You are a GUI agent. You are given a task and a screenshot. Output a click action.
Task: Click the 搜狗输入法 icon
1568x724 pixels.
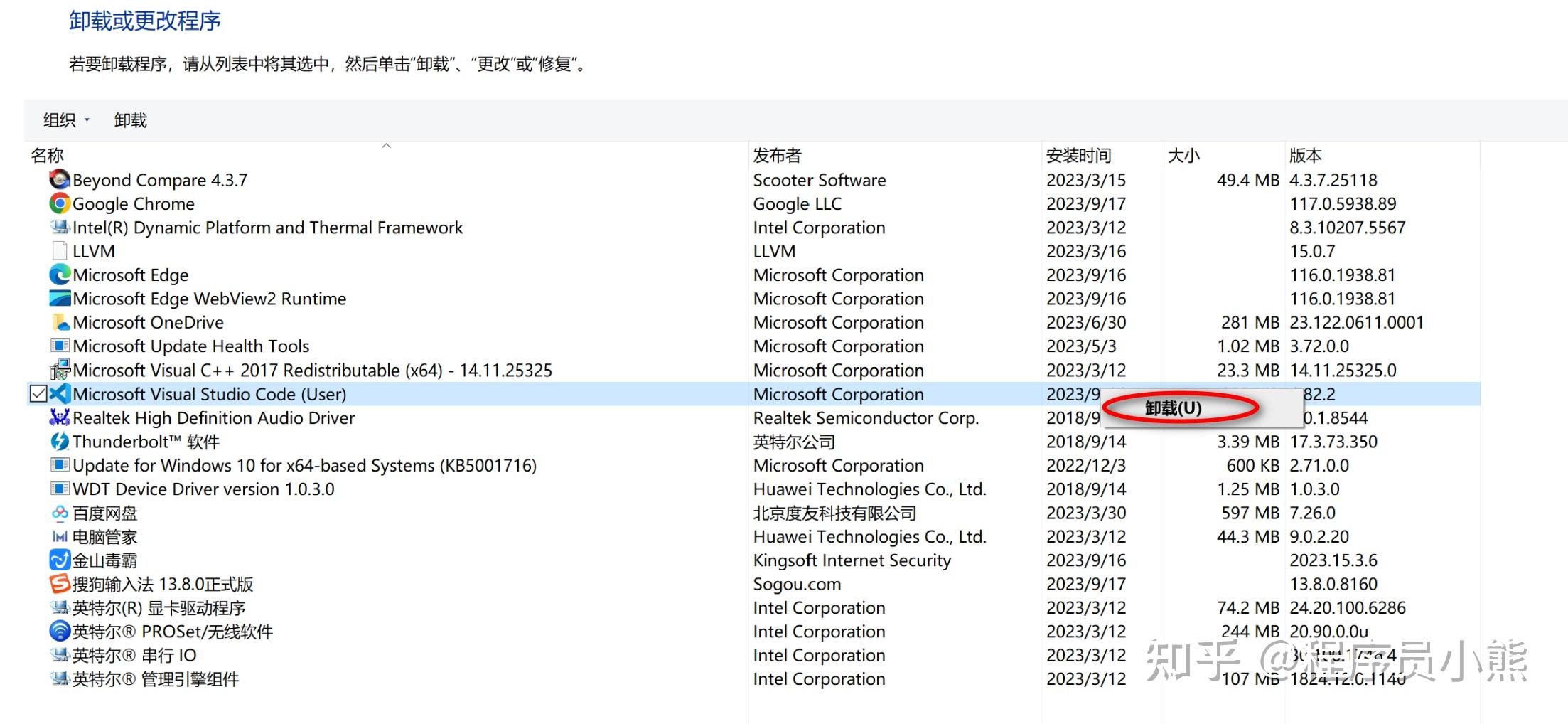point(60,584)
